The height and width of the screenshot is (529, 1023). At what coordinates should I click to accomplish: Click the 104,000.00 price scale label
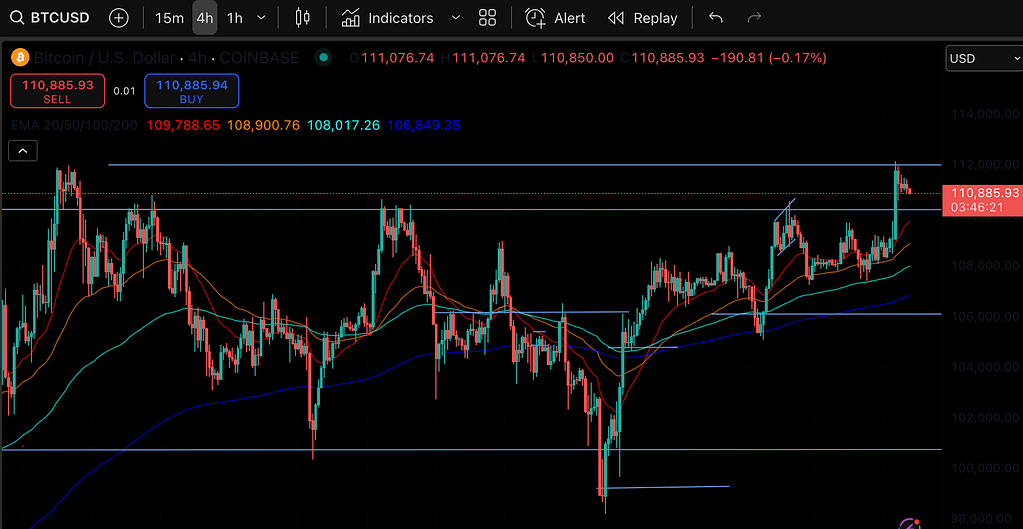tap(985, 367)
